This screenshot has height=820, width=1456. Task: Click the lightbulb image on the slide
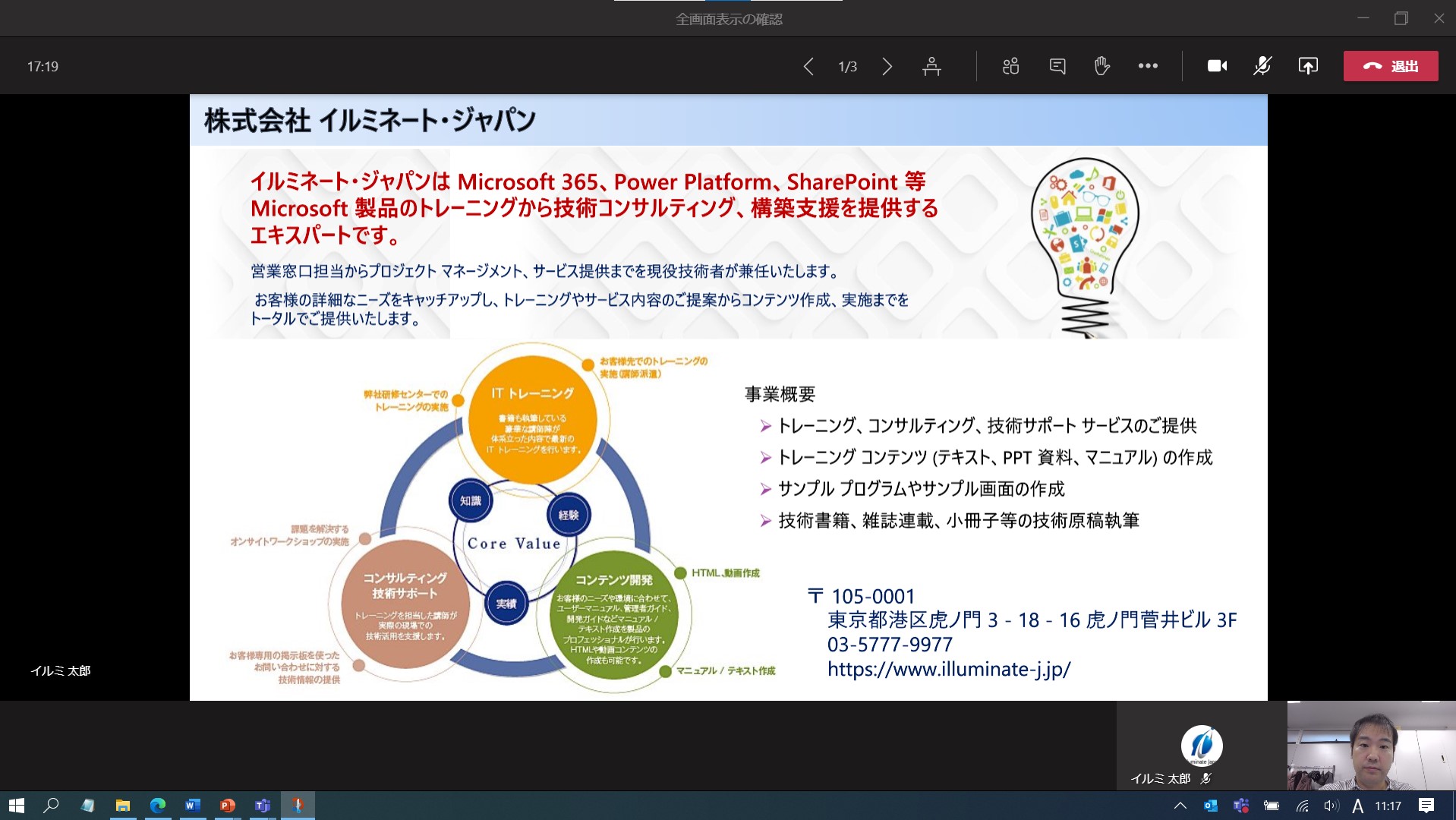pos(1086,247)
